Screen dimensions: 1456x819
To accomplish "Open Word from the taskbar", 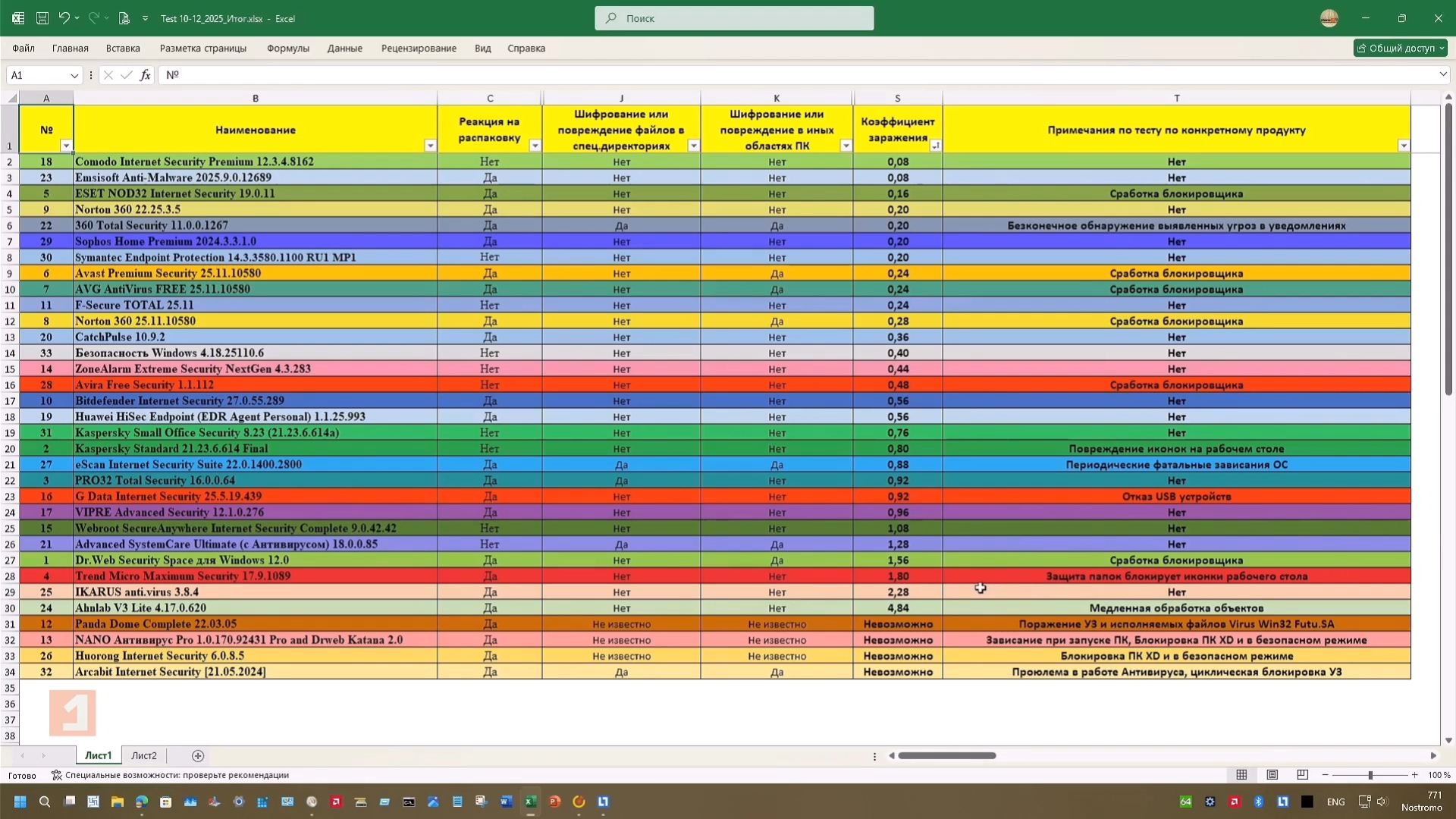I will [506, 802].
